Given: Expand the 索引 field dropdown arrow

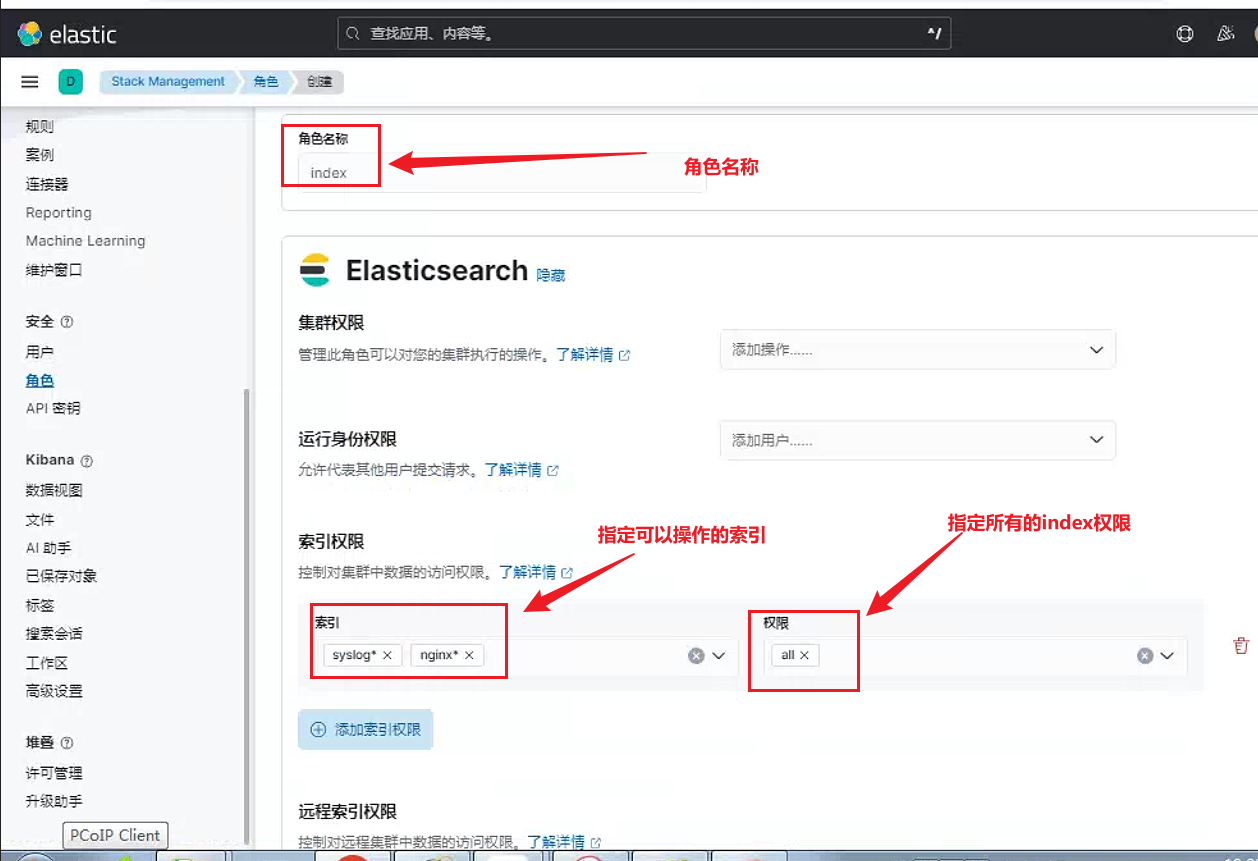Looking at the screenshot, I should [718, 656].
